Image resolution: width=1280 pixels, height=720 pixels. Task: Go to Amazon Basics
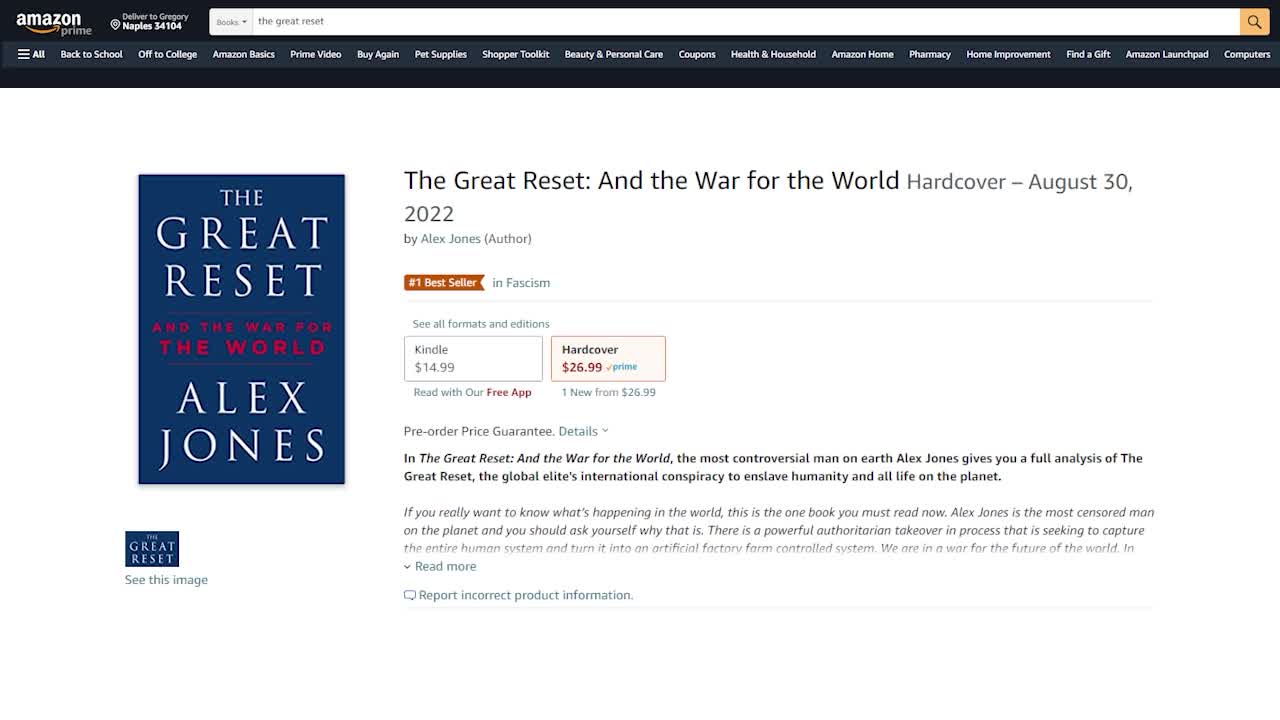[x=243, y=54]
